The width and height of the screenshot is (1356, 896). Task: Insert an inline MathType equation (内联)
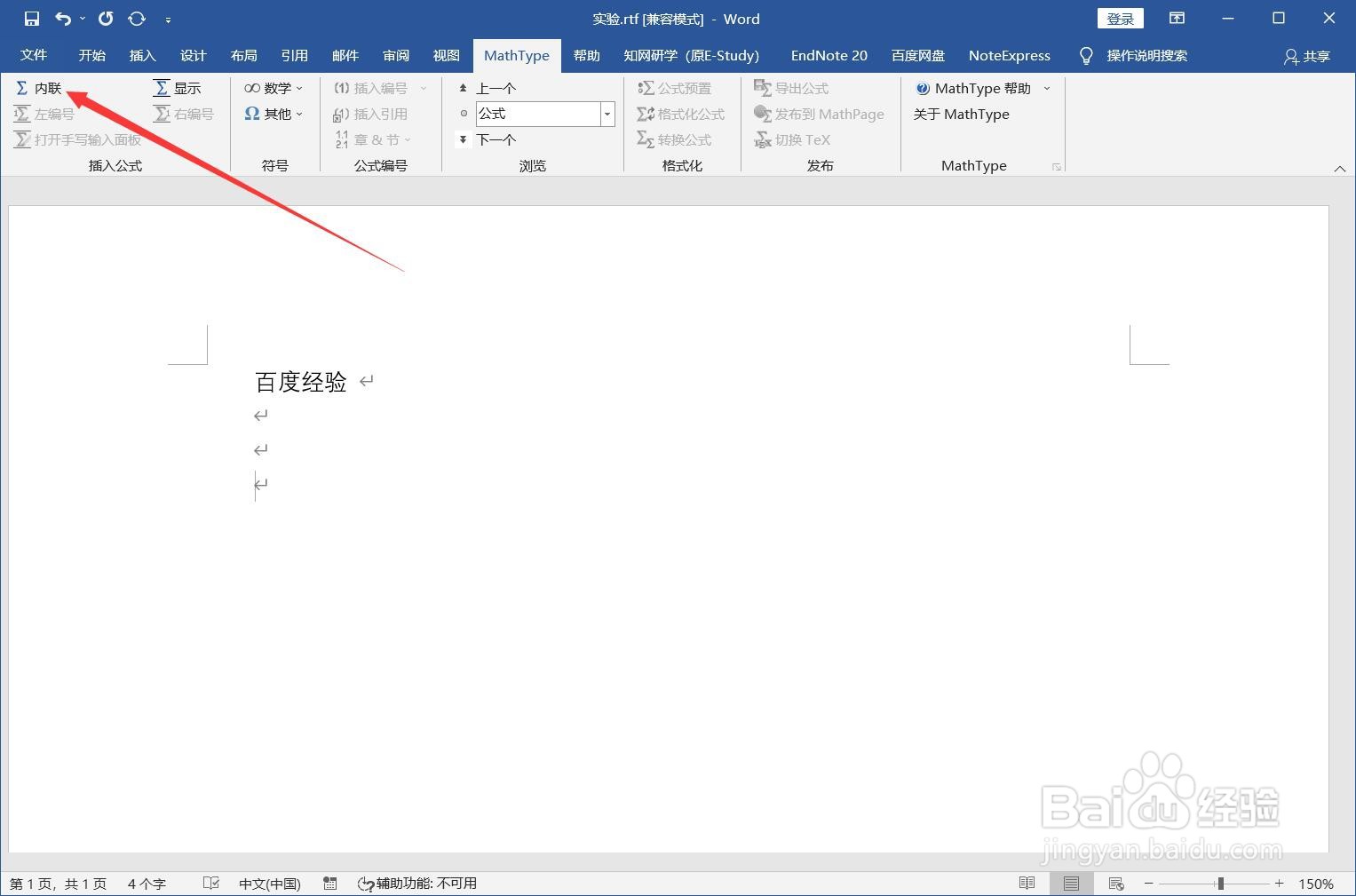[39, 88]
